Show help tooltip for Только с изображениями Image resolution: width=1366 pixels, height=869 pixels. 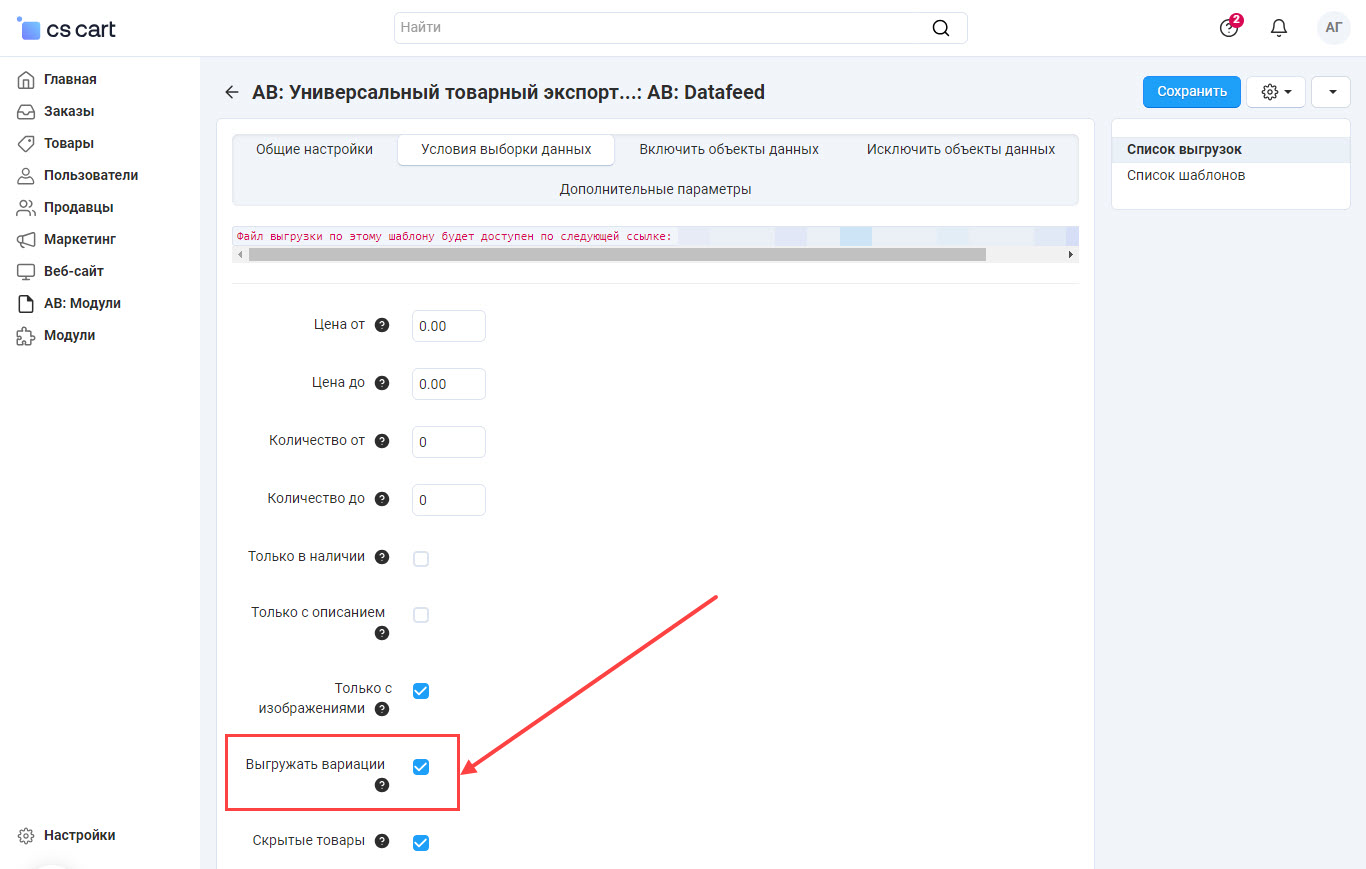point(381,709)
